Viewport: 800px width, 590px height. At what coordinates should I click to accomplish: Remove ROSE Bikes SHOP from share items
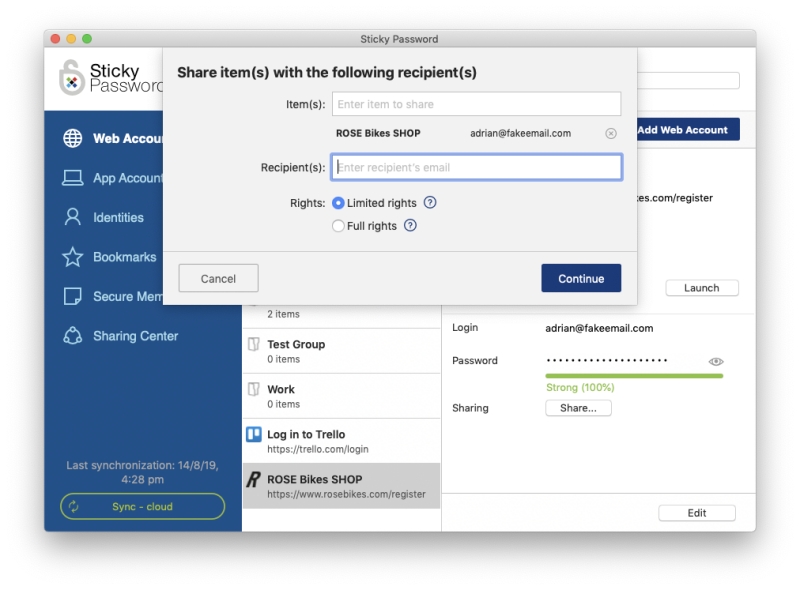(611, 133)
